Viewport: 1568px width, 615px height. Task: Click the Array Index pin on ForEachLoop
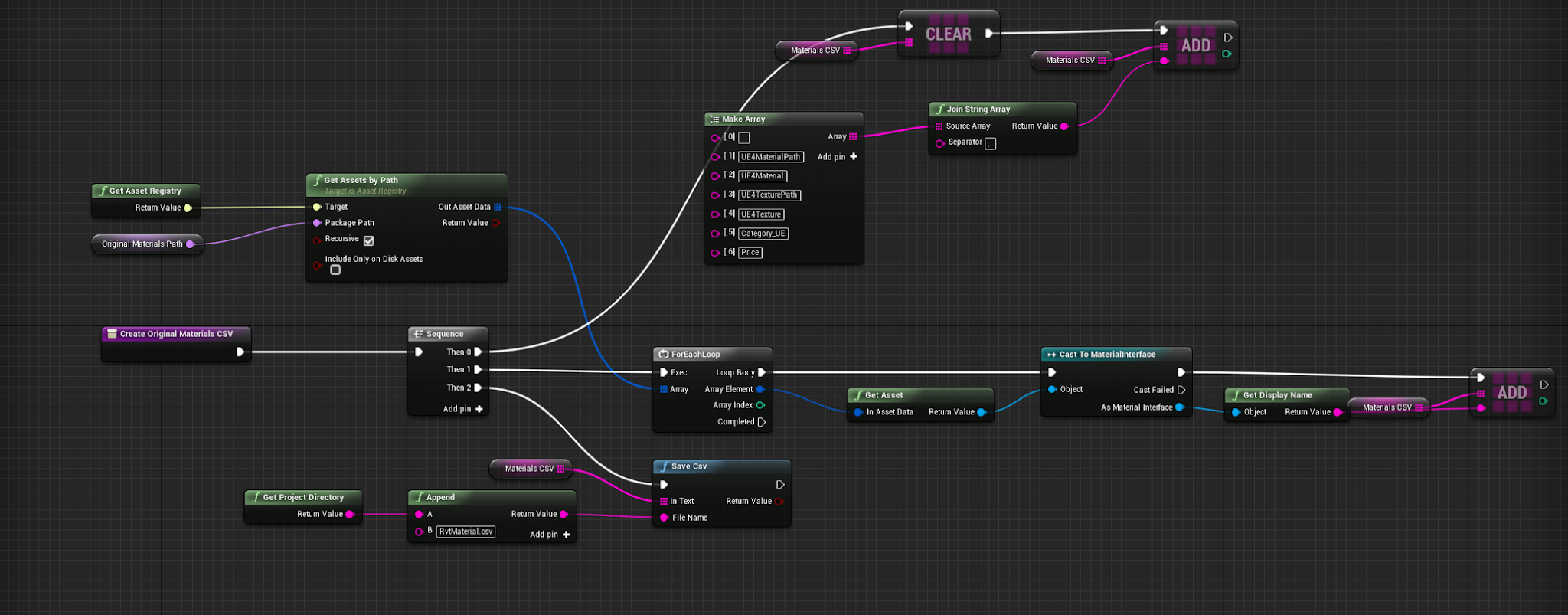point(760,405)
